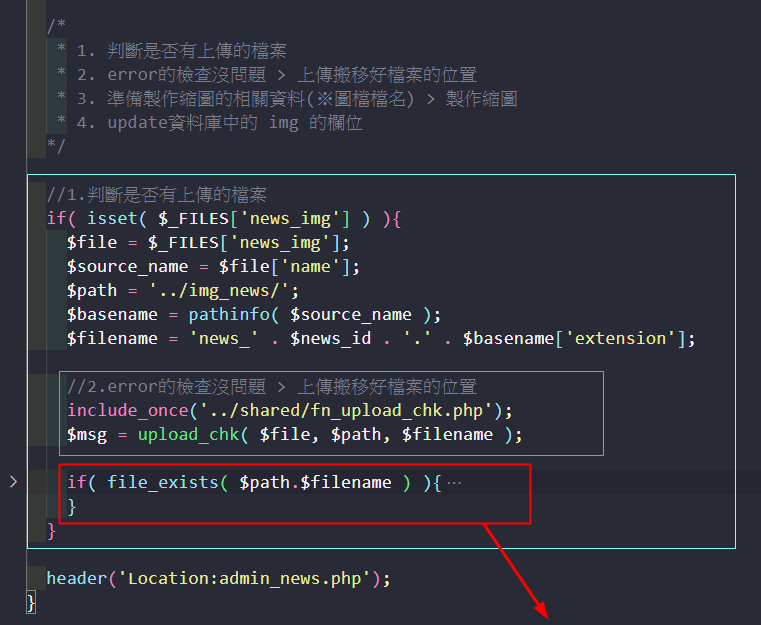Click the isset function name

(112, 219)
